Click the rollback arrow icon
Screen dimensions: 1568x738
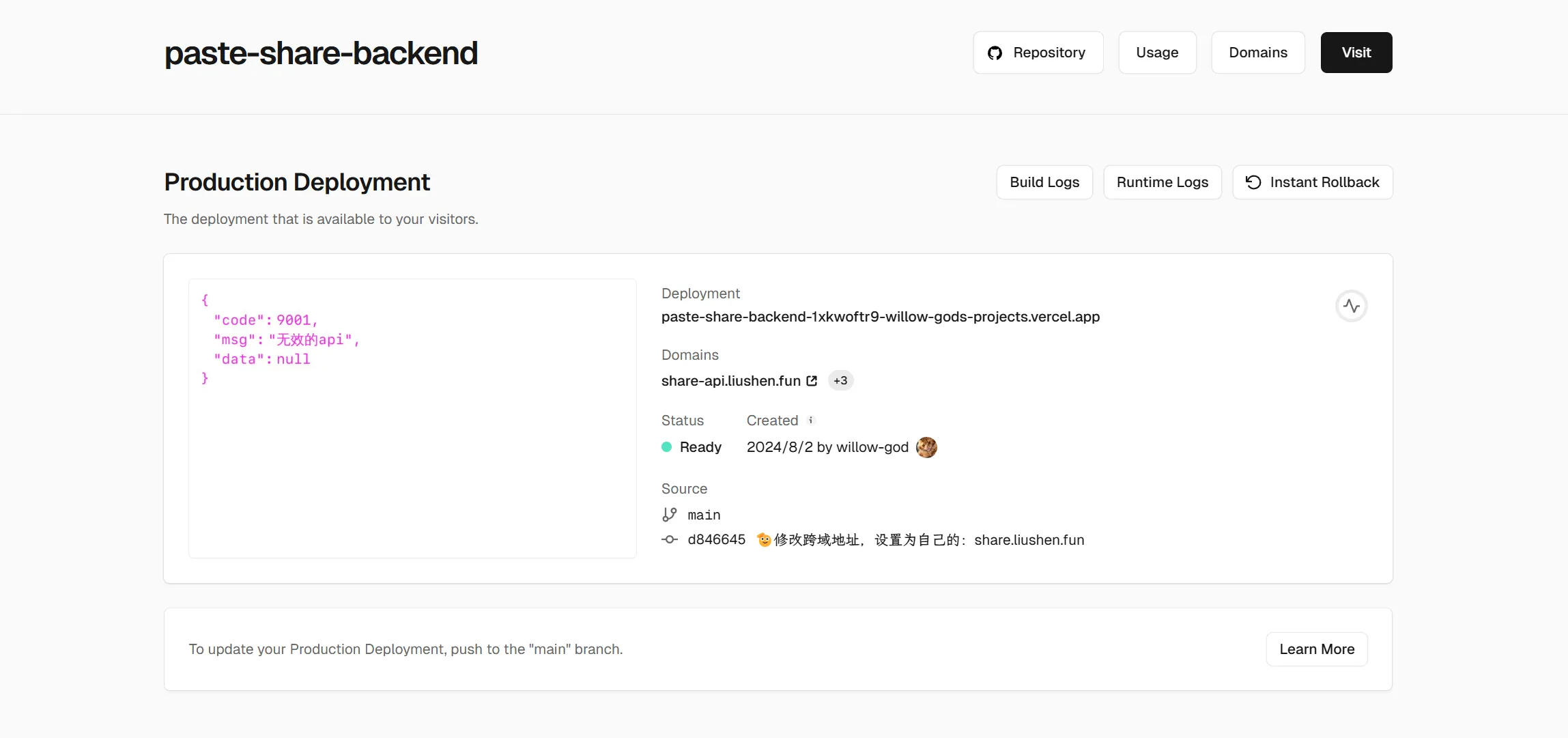point(1253,182)
